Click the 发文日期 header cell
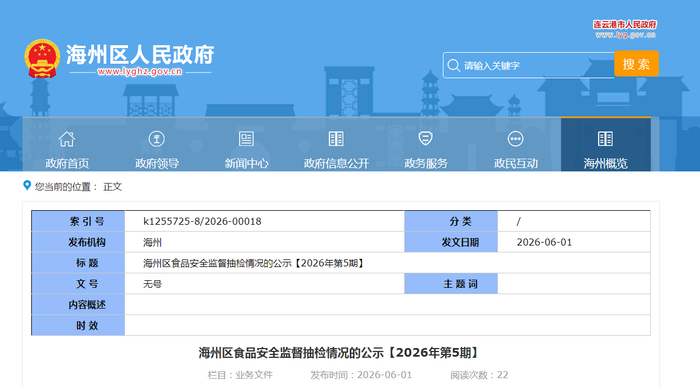Image resolution: width=700 pixels, height=388 pixels. point(451,242)
